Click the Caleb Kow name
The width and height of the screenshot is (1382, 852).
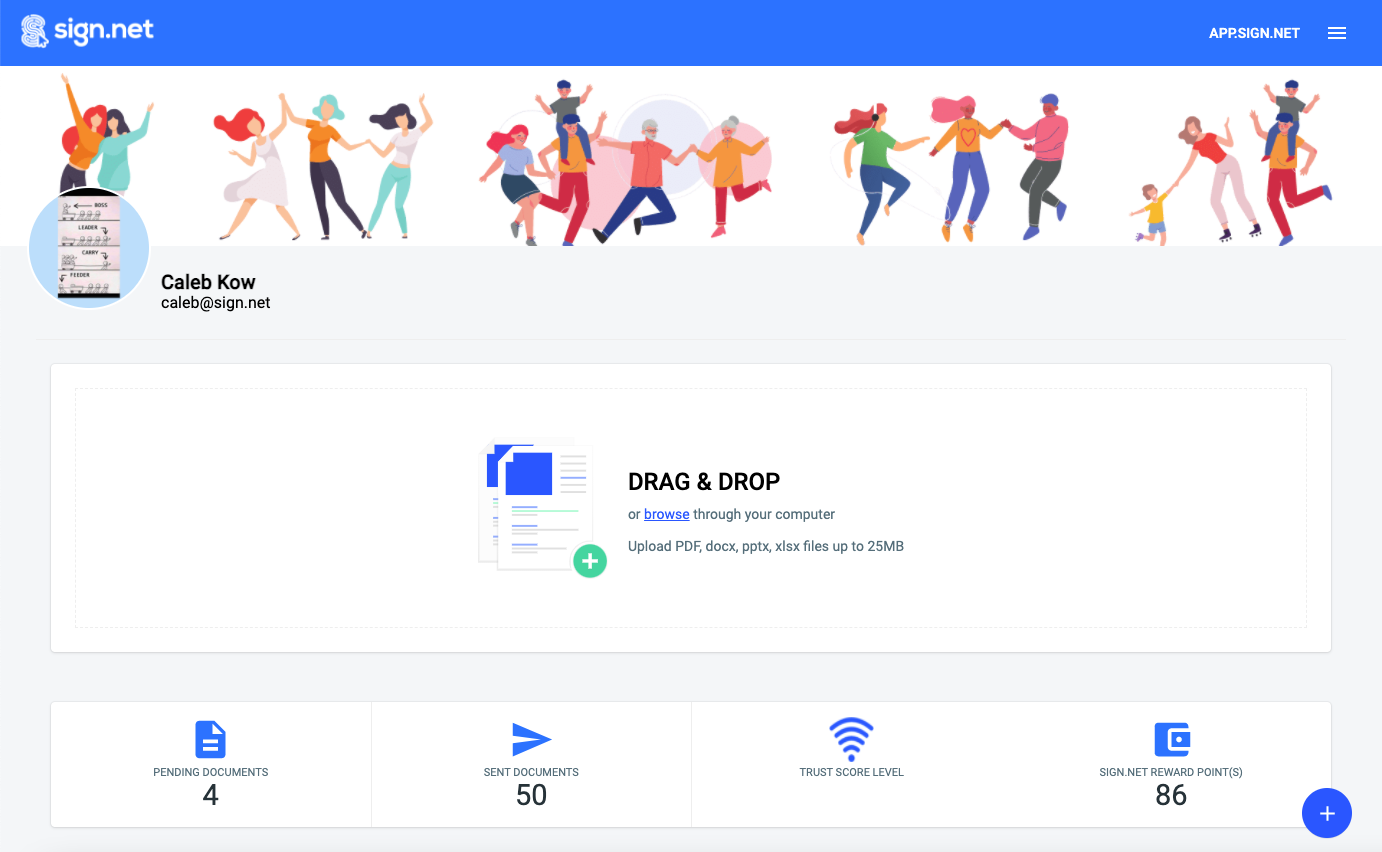[x=208, y=282]
